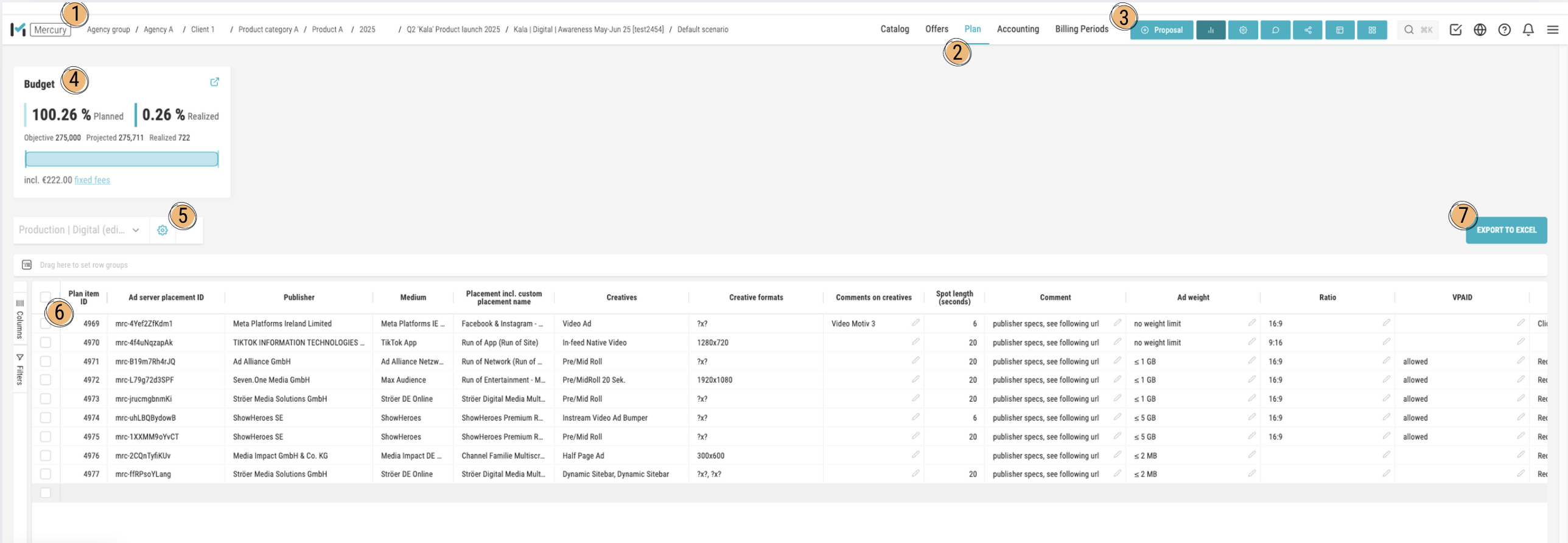Toggle the select-all header checkbox

point(45,297)
